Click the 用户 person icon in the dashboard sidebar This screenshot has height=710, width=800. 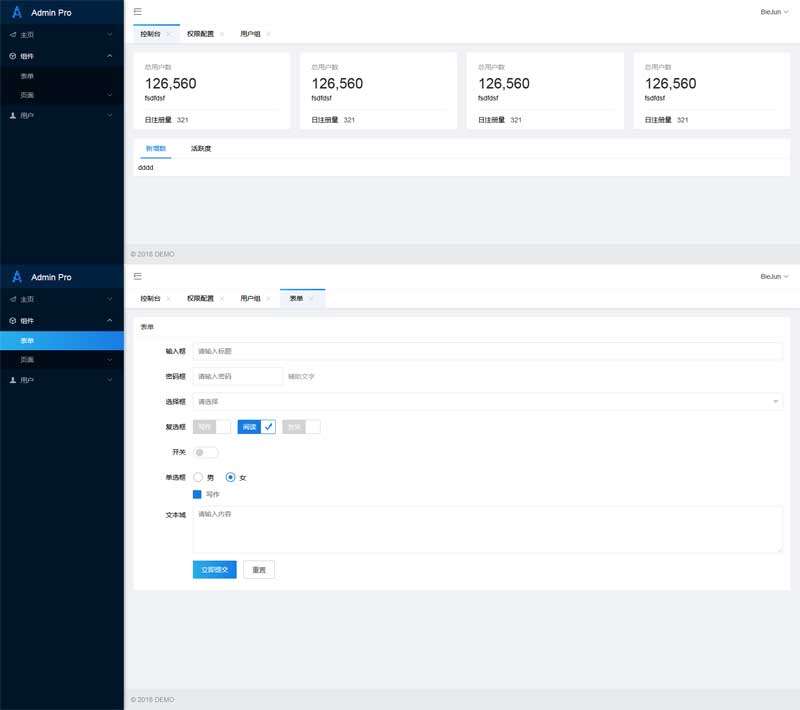point(12,116)
